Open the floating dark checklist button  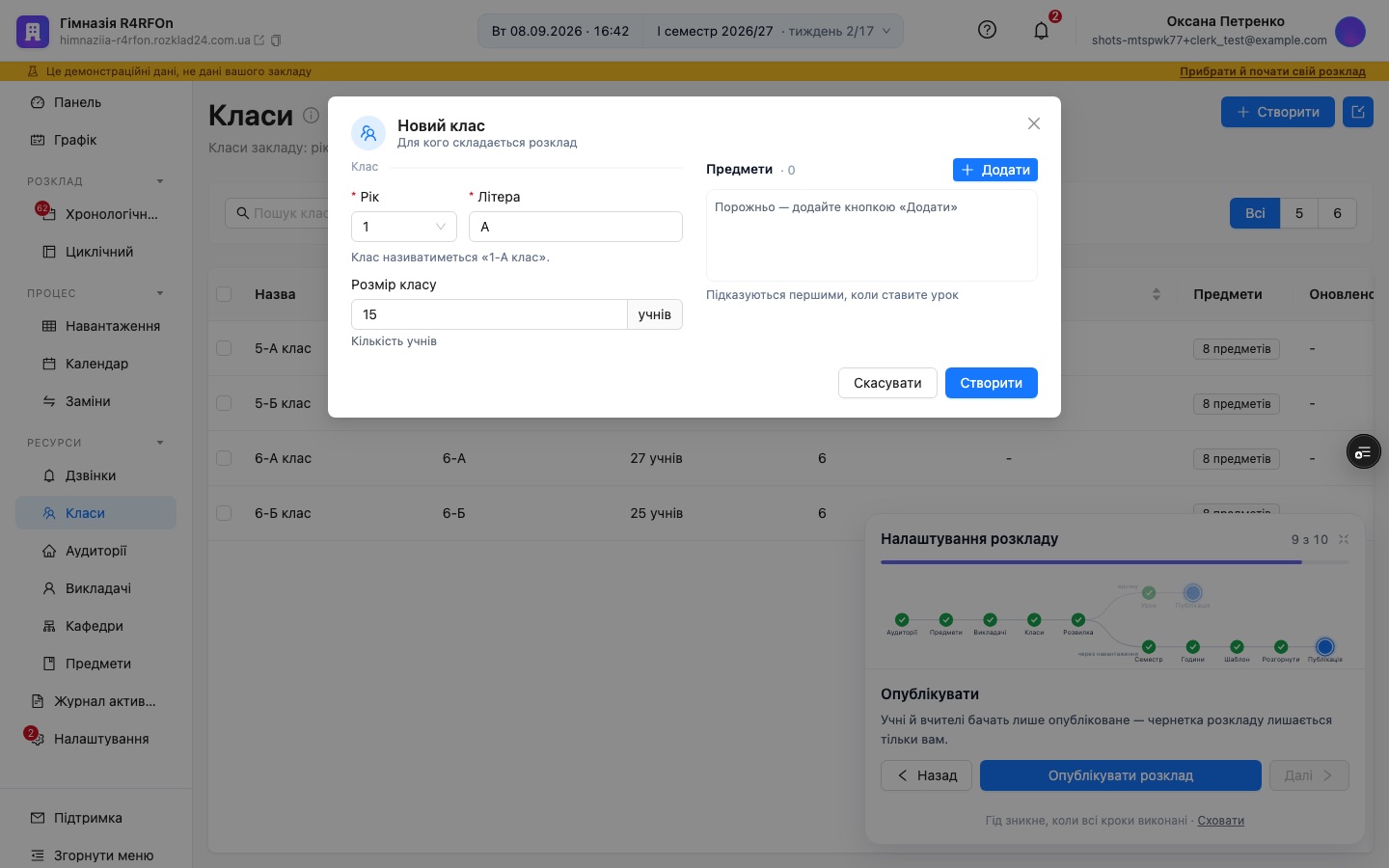1363,451
